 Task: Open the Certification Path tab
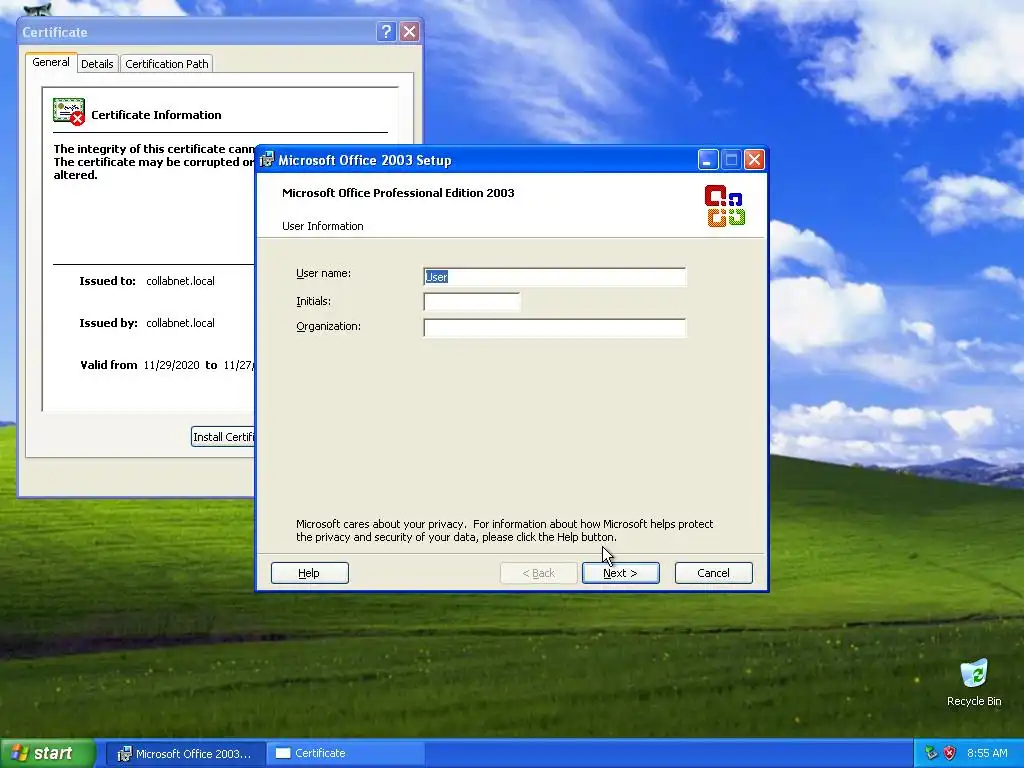[167, 63]
